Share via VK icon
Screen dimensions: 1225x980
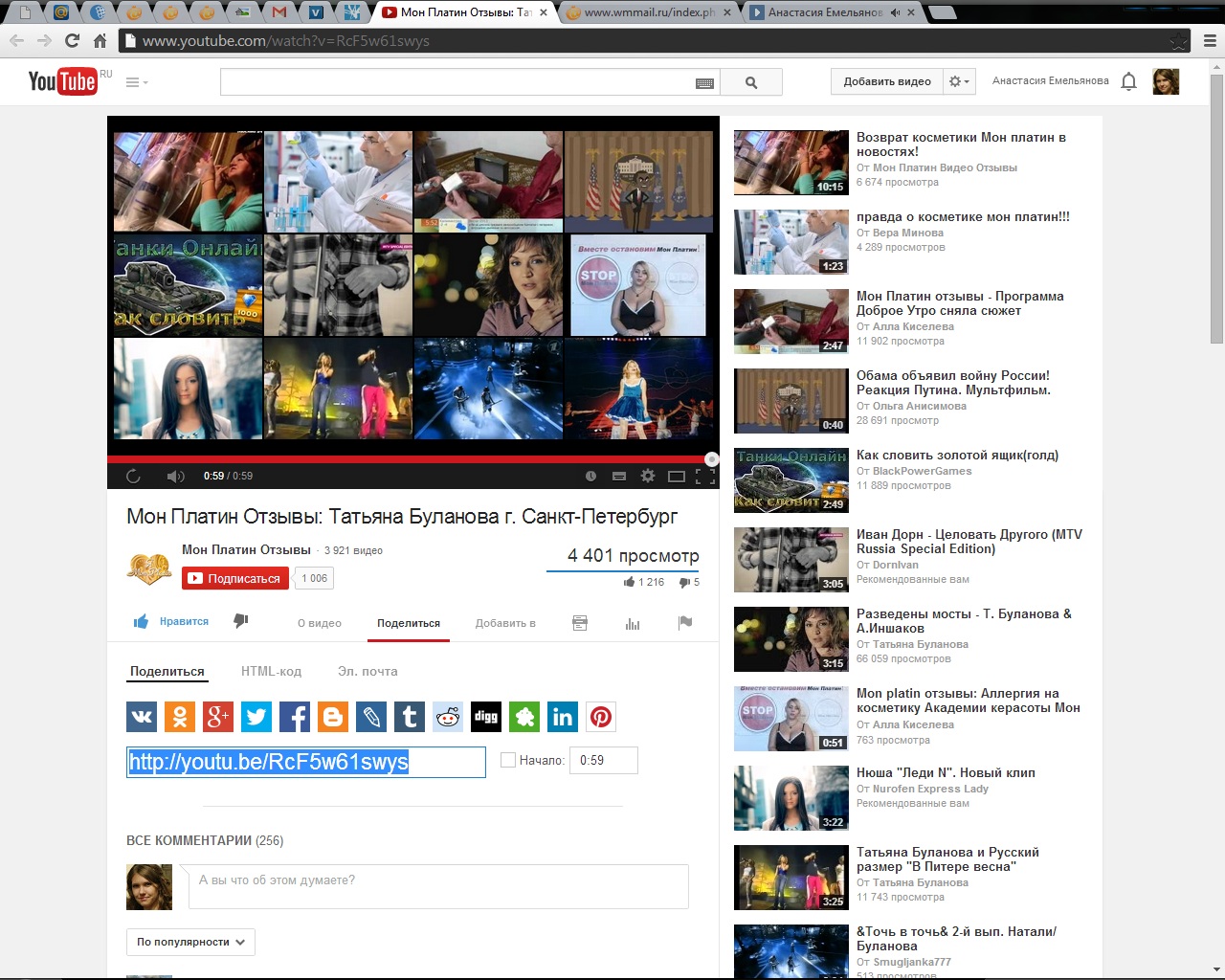coord(142,717)
